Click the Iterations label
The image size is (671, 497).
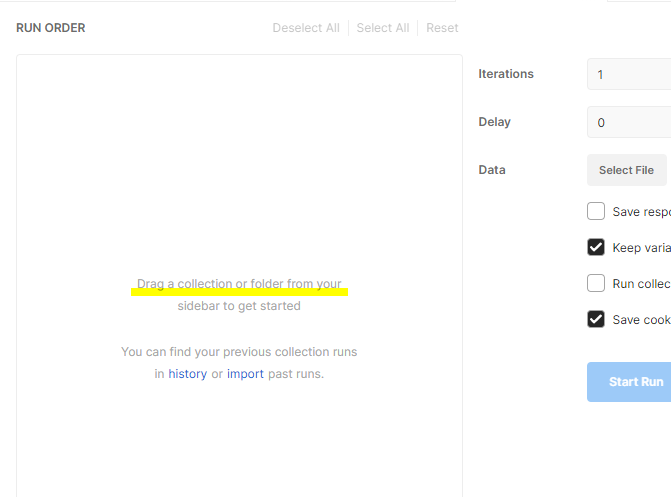coord(506,74)
